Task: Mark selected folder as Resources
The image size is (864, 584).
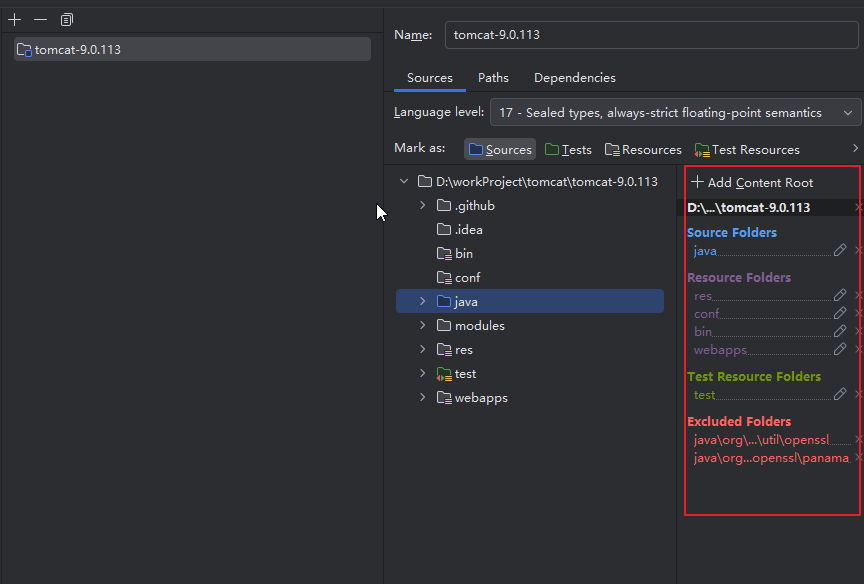Action: (643, 149)
